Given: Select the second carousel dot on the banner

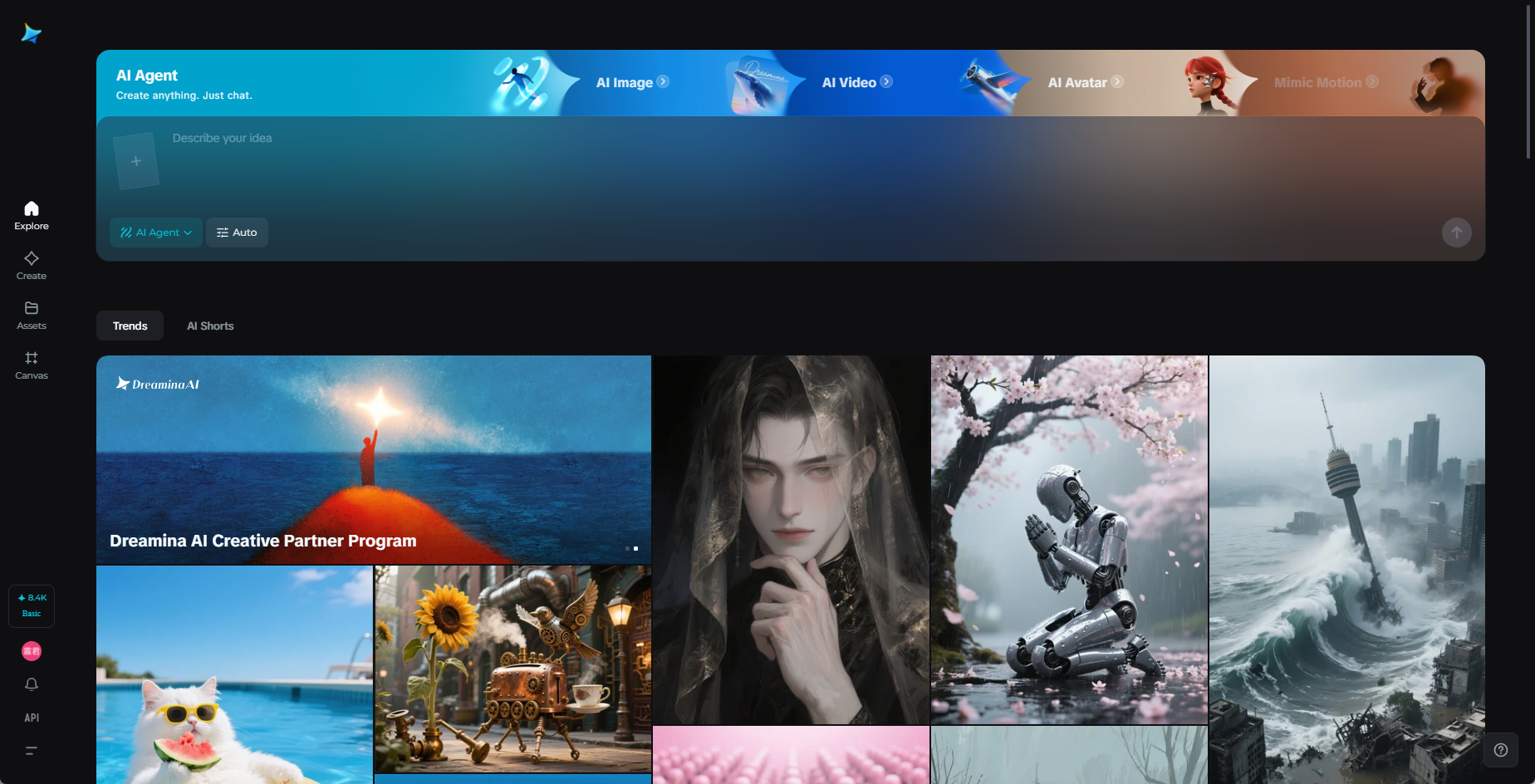Looking at the screenshot, I should click(636, 548).
